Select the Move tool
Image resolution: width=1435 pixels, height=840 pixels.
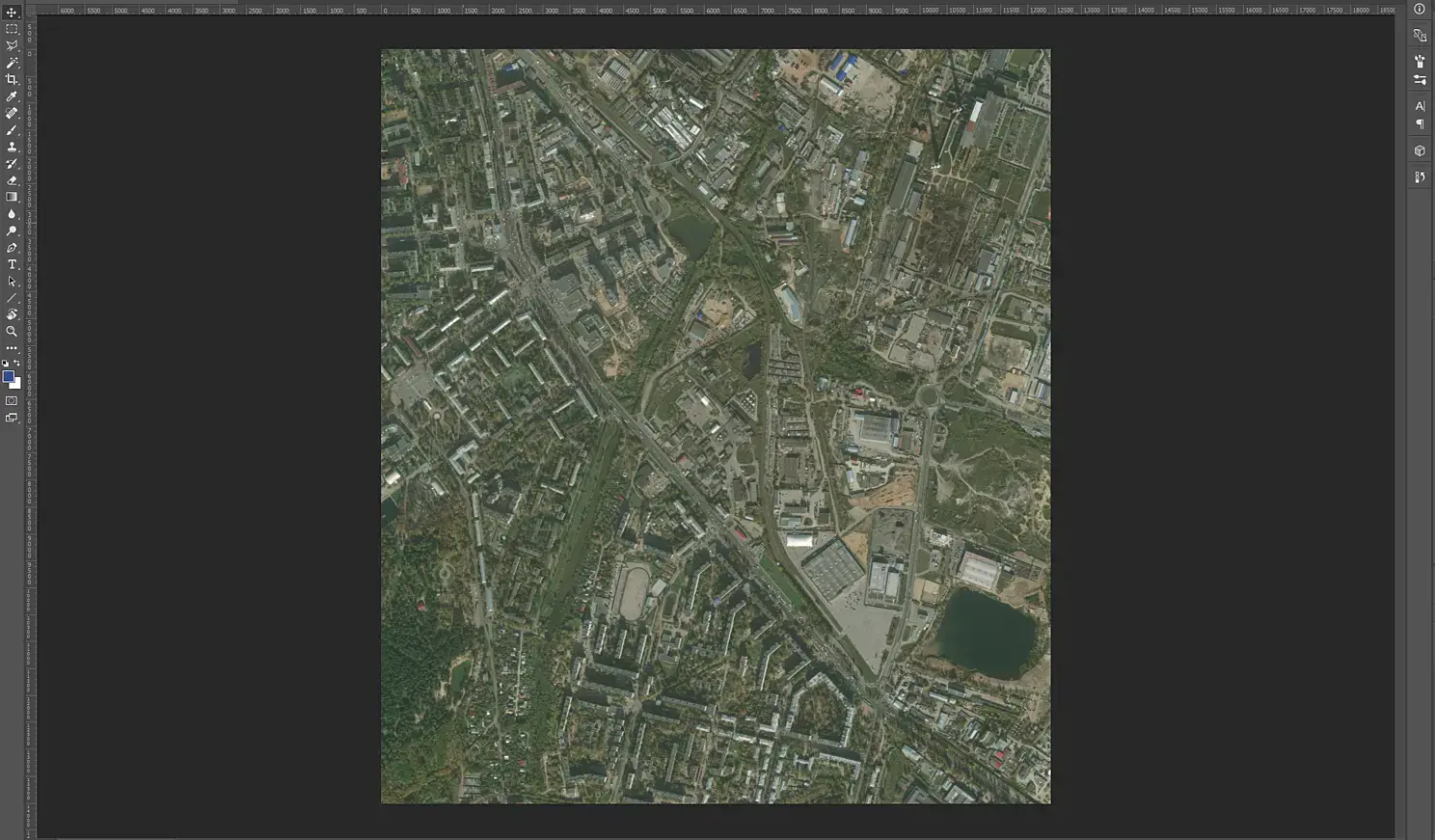point(12,13)
